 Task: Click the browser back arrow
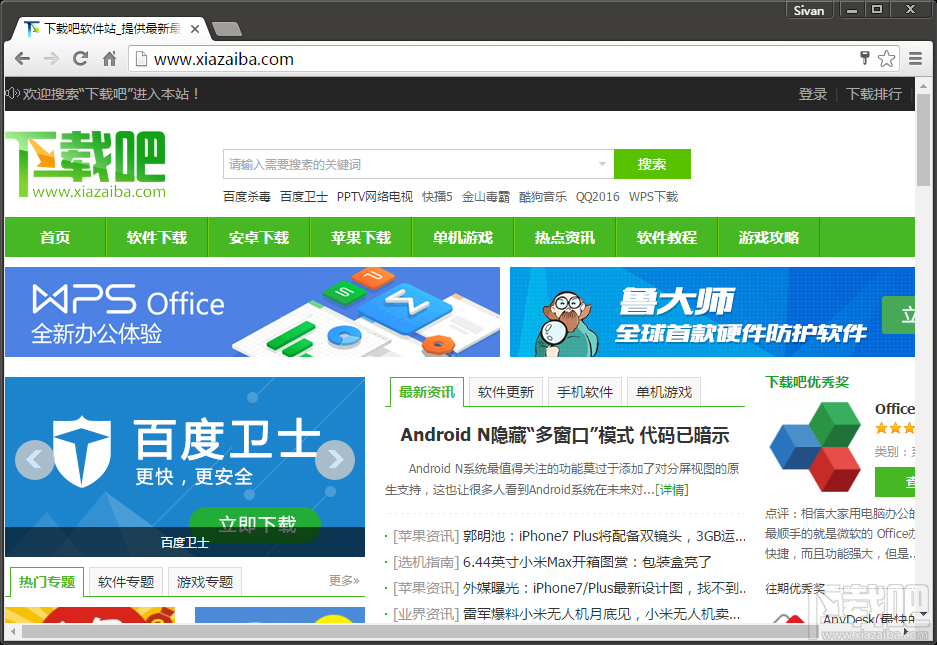point(22,59)
